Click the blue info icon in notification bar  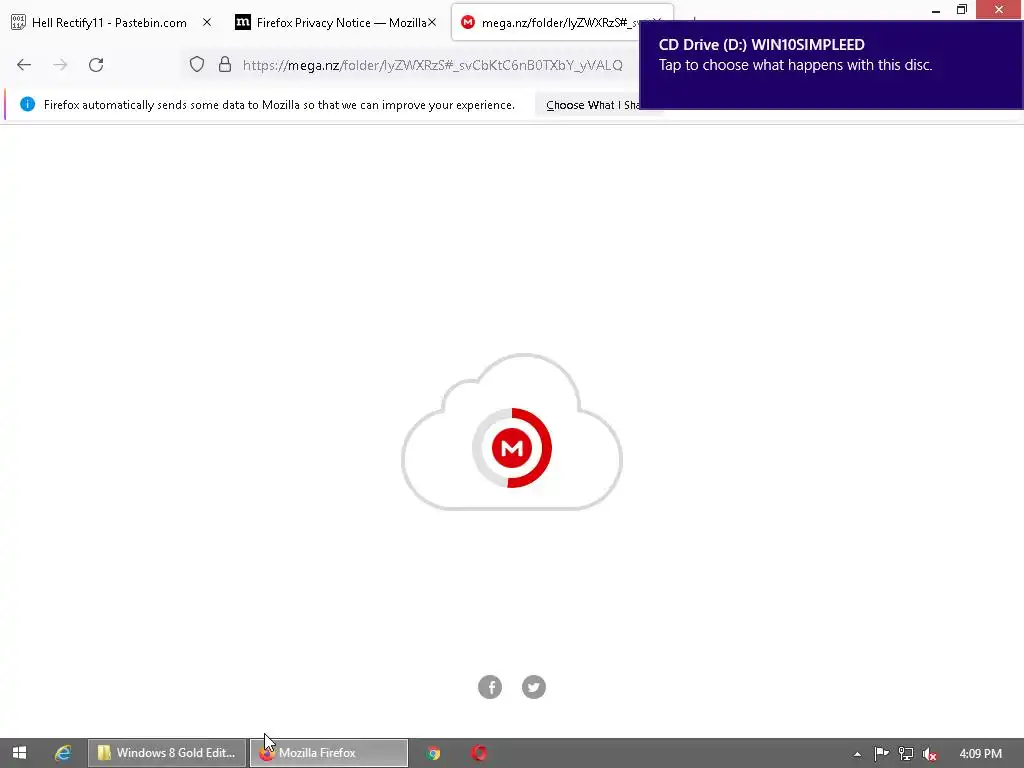pos(27,104)
